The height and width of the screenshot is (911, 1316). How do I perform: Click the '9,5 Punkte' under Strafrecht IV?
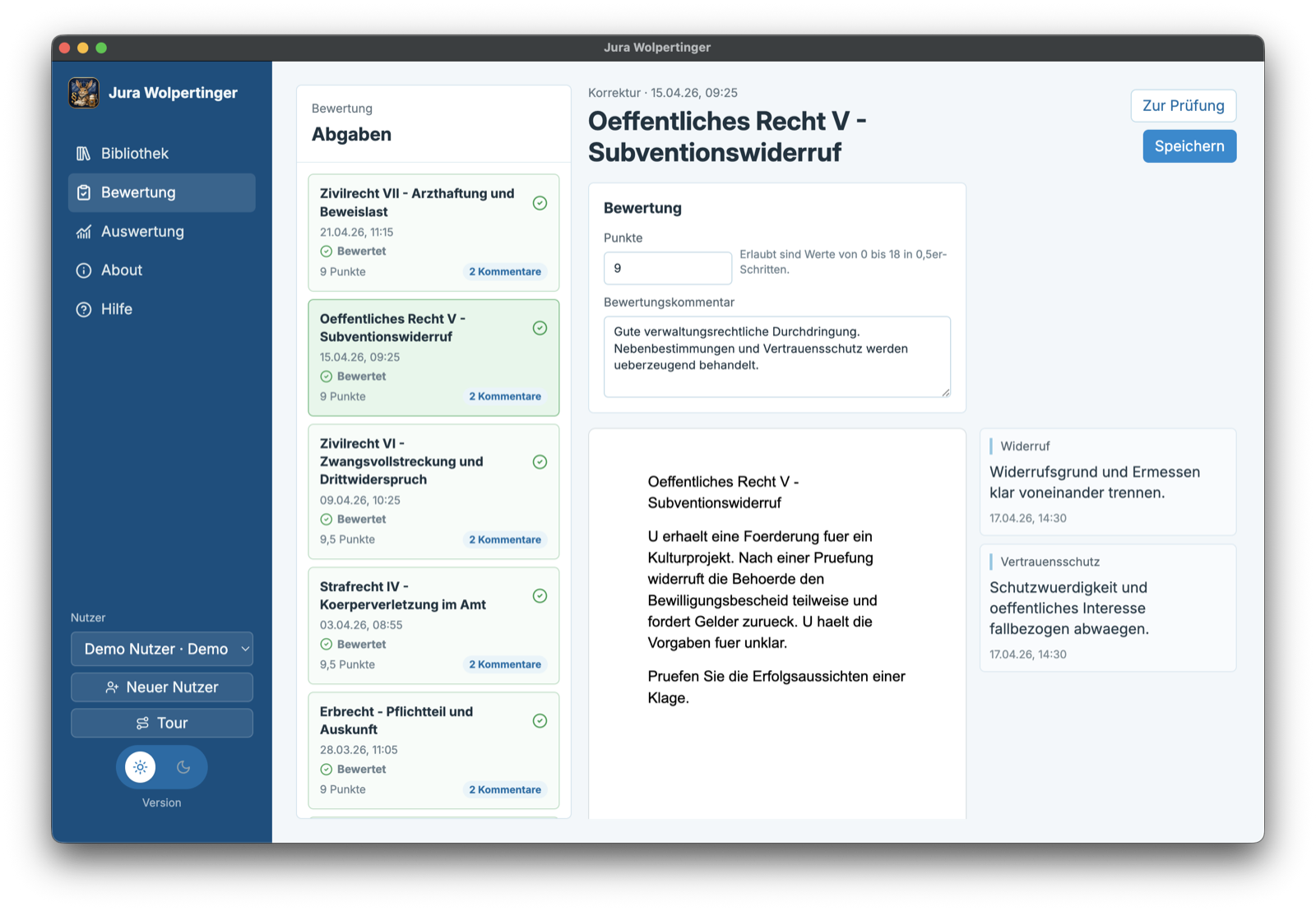click(347, 665)
